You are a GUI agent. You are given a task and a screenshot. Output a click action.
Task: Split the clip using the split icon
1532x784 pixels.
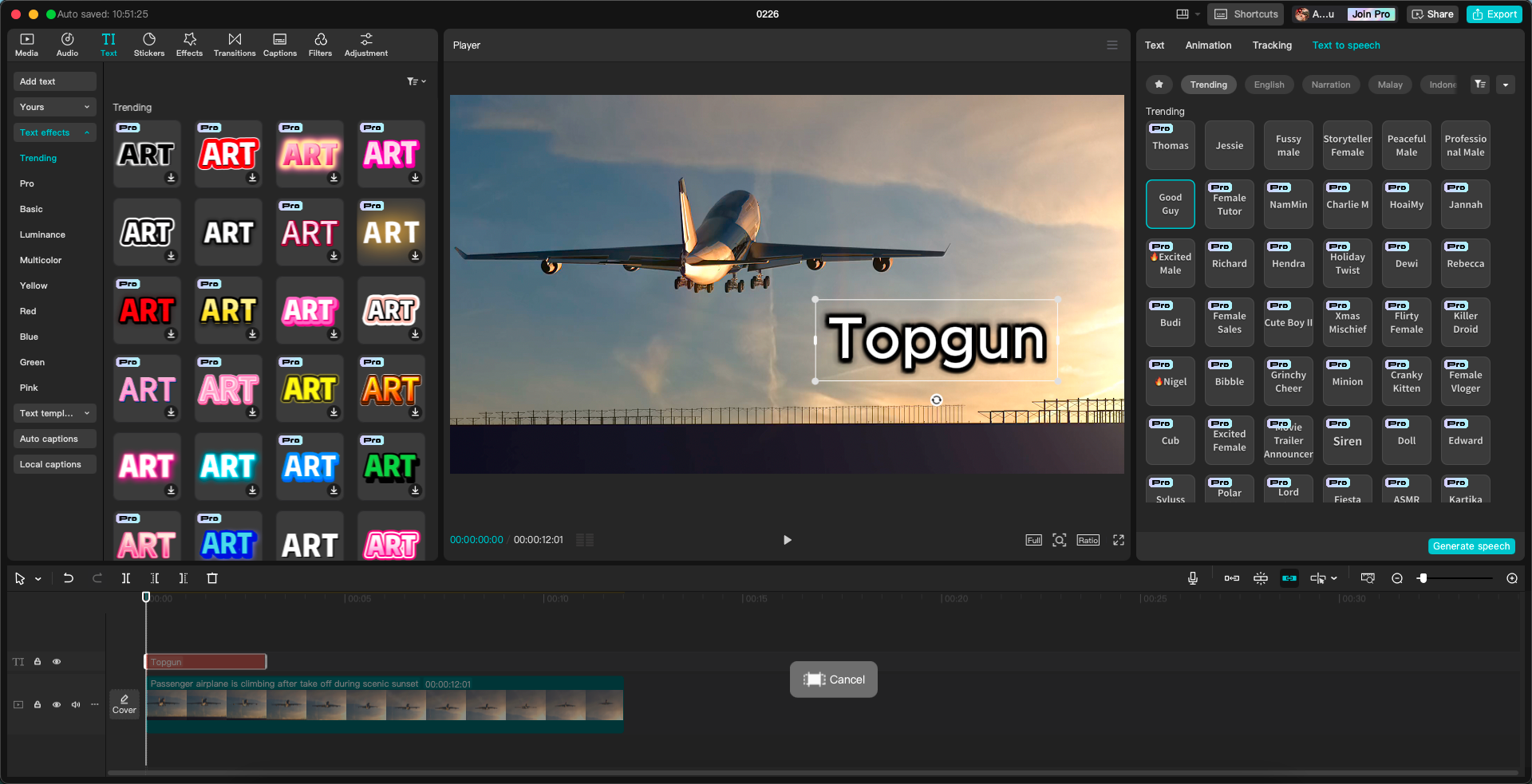coord(125,578)
